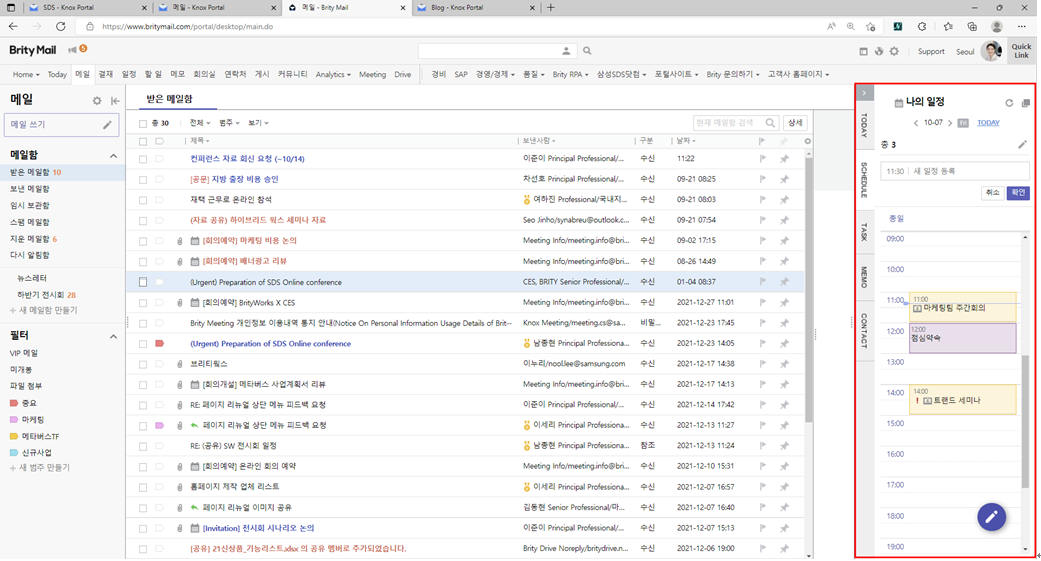Screen dimensions: 1041x561
Task: Open the pop-out window icon in schedule panel
Action: click(1025, 103)
